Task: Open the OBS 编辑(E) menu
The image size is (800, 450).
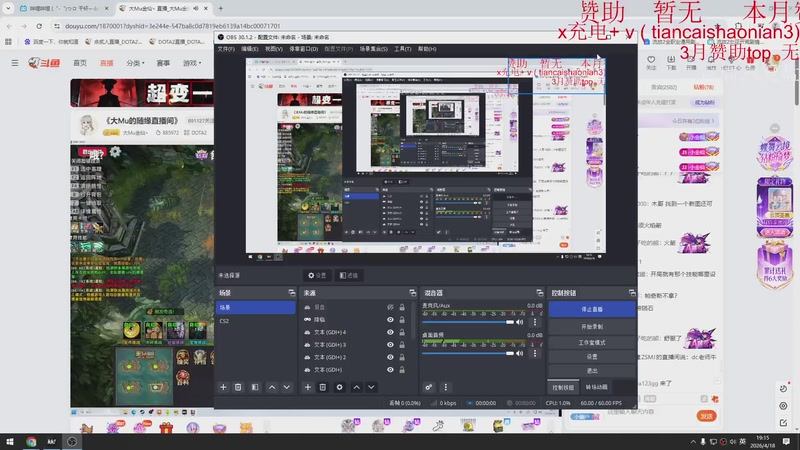Action: 249,49
